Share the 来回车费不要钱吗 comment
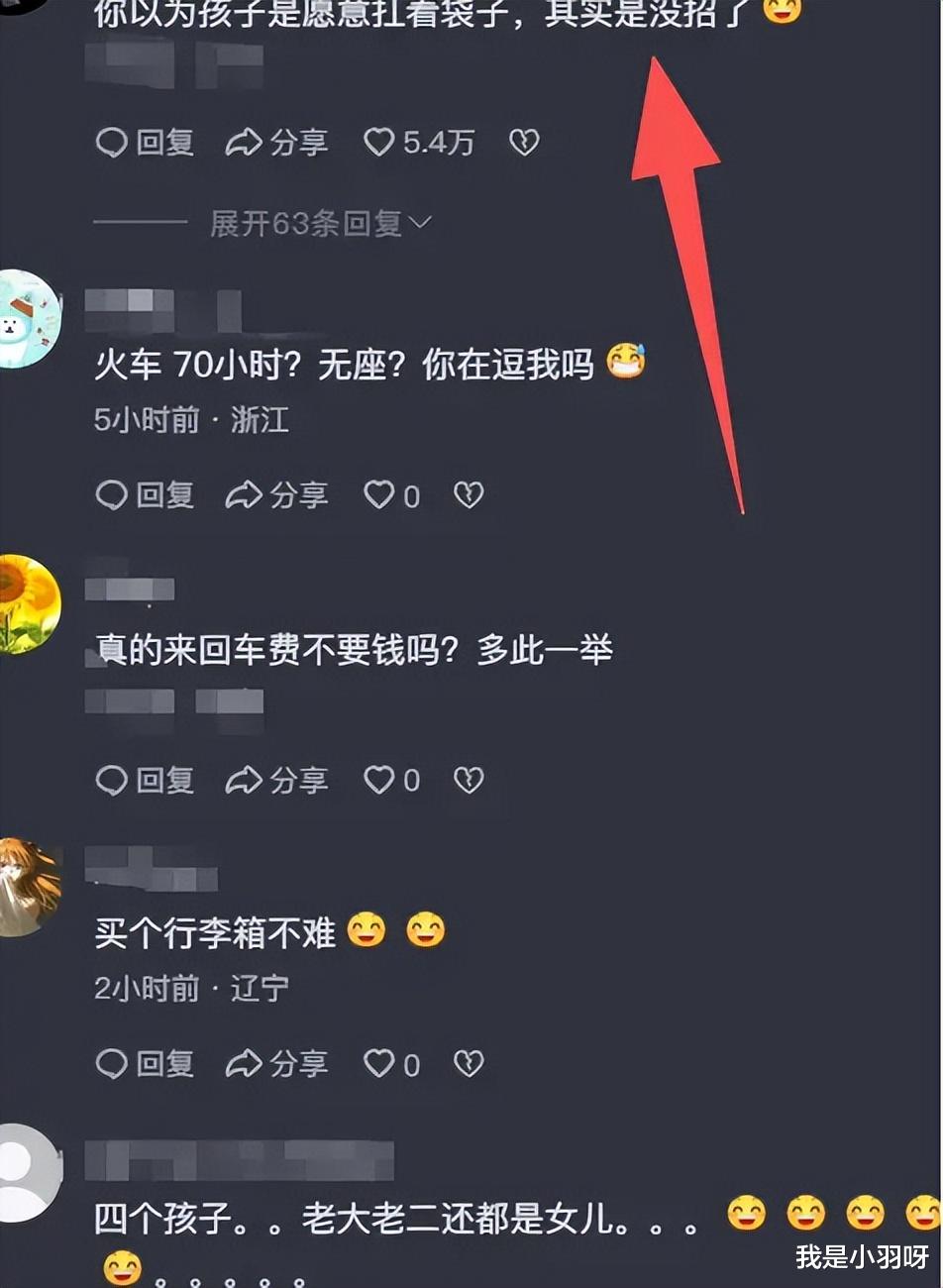The height and width of the screenshot is (1288, 943). 276,781
